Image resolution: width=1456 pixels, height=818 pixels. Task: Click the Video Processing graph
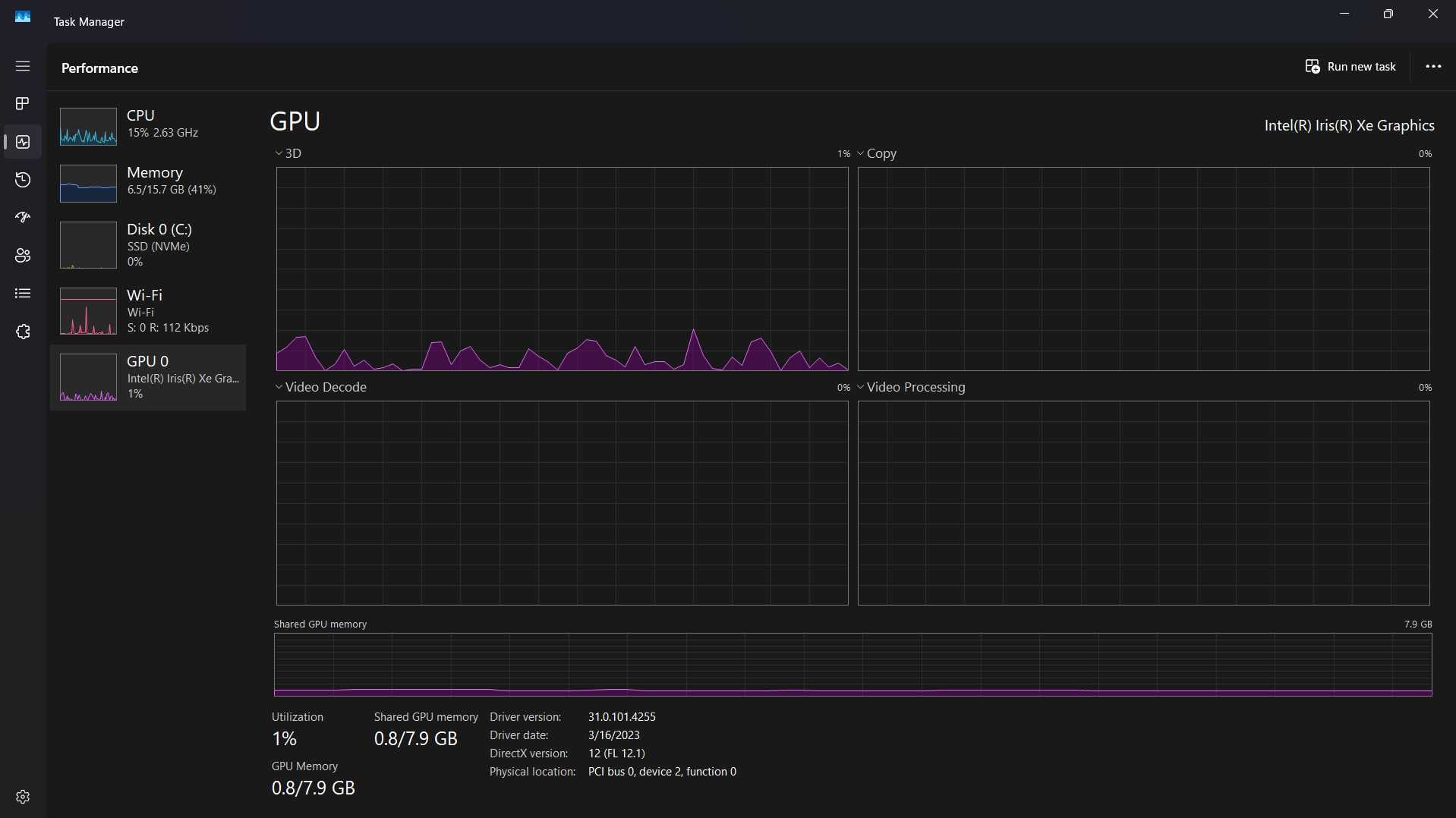tap(1143, 502)
